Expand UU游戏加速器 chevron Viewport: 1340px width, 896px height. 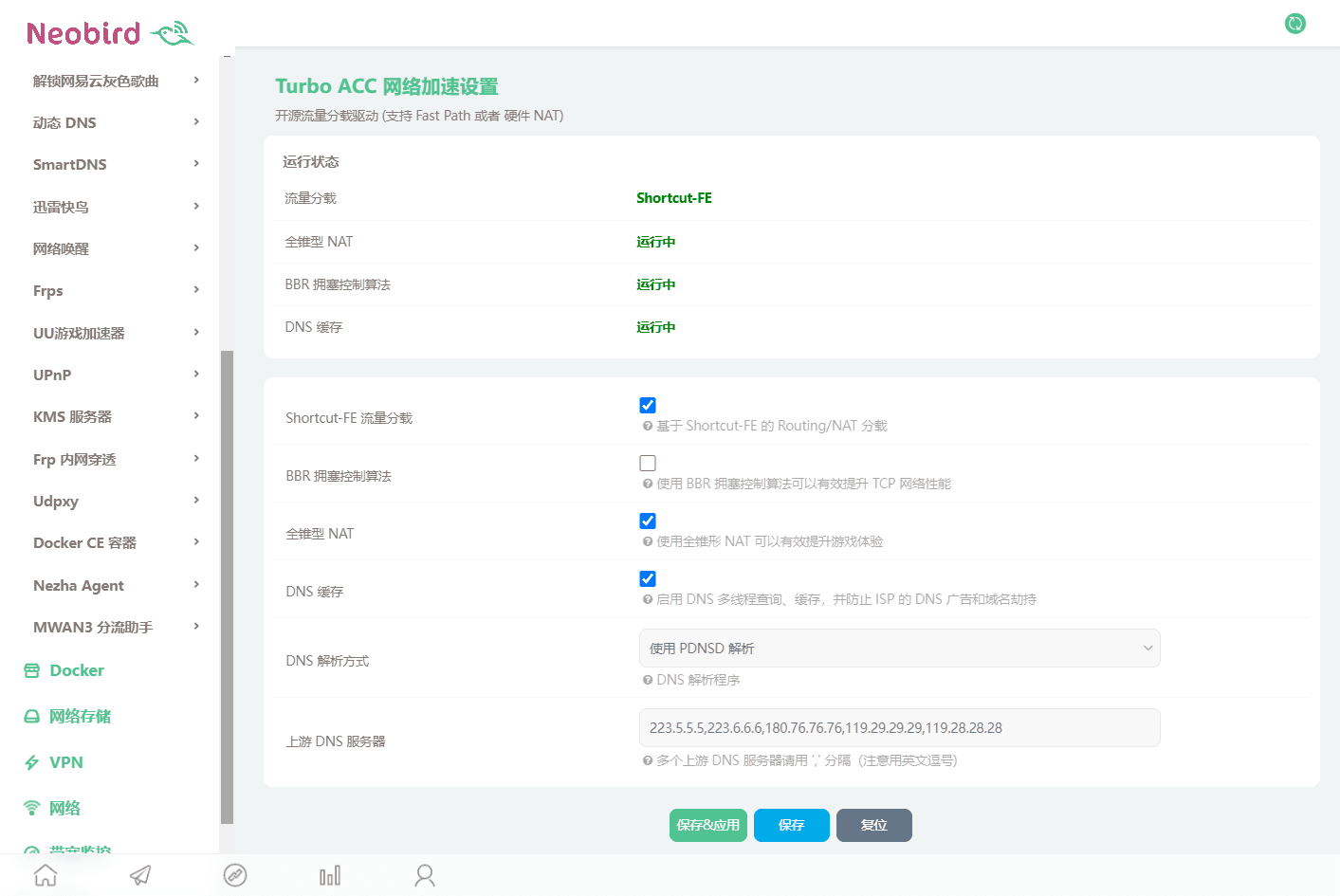[x=196, y=332]
